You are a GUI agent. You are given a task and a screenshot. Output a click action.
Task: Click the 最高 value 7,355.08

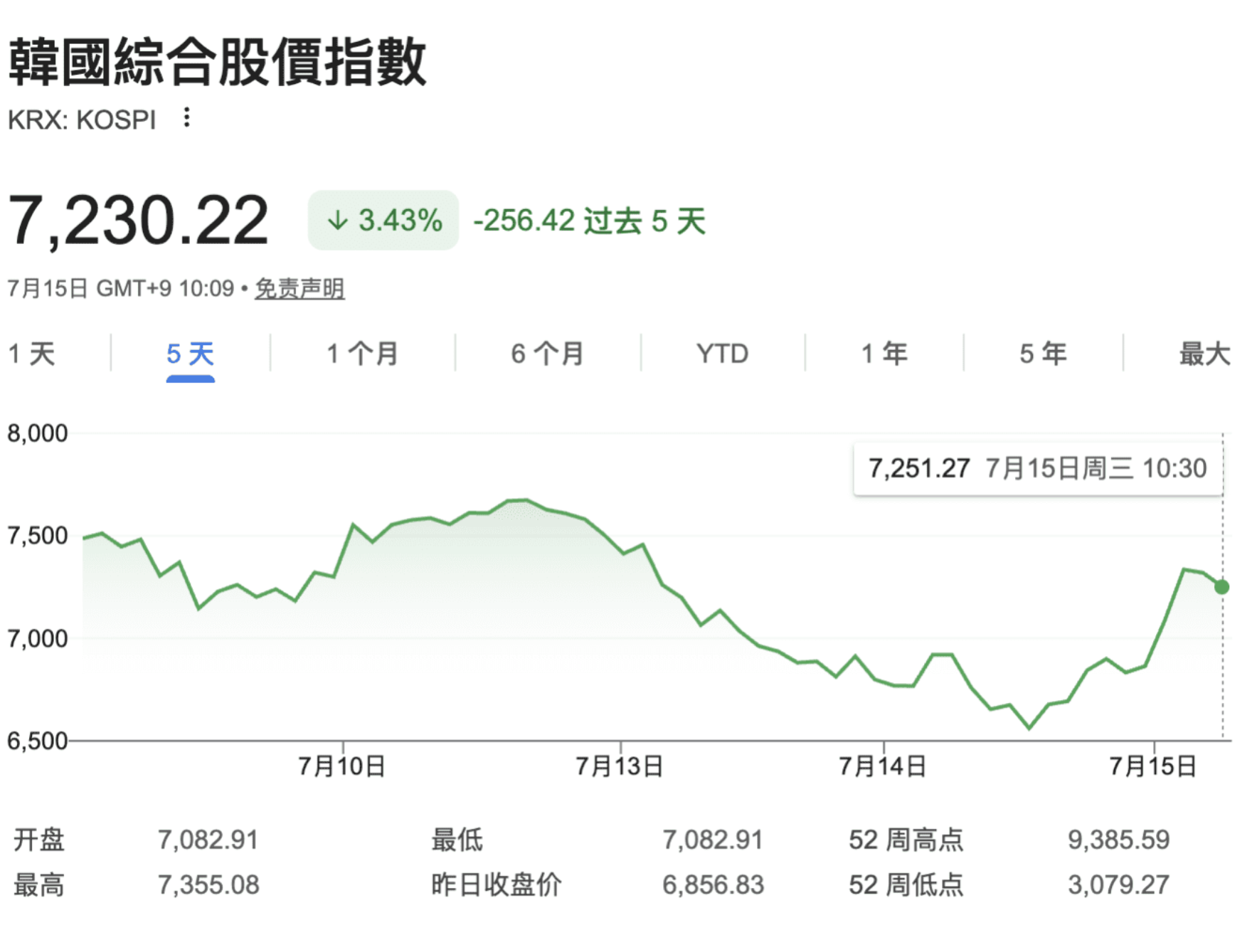[x=208, y=885]
